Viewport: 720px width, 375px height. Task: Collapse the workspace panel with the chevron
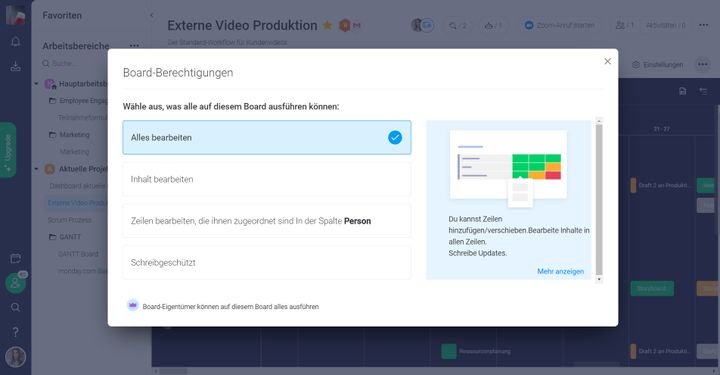click(x=152, y=15)
